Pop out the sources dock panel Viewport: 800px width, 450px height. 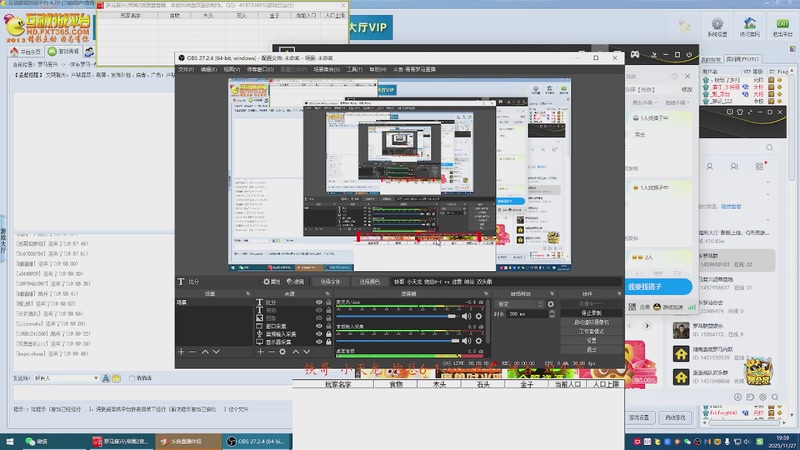(x=328, y=294)
